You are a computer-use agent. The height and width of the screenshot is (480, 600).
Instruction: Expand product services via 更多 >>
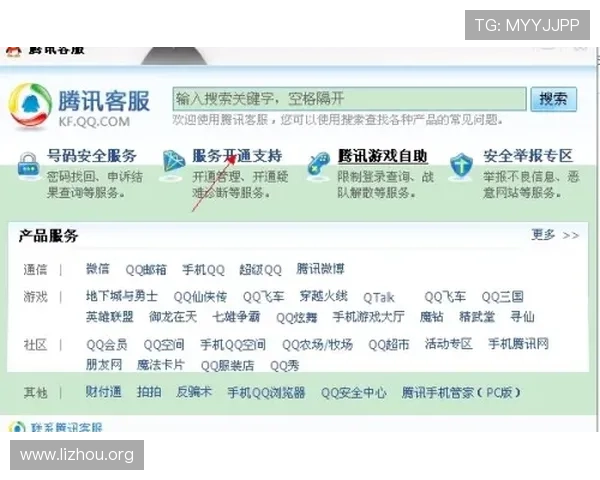click(x=555, y=235)
